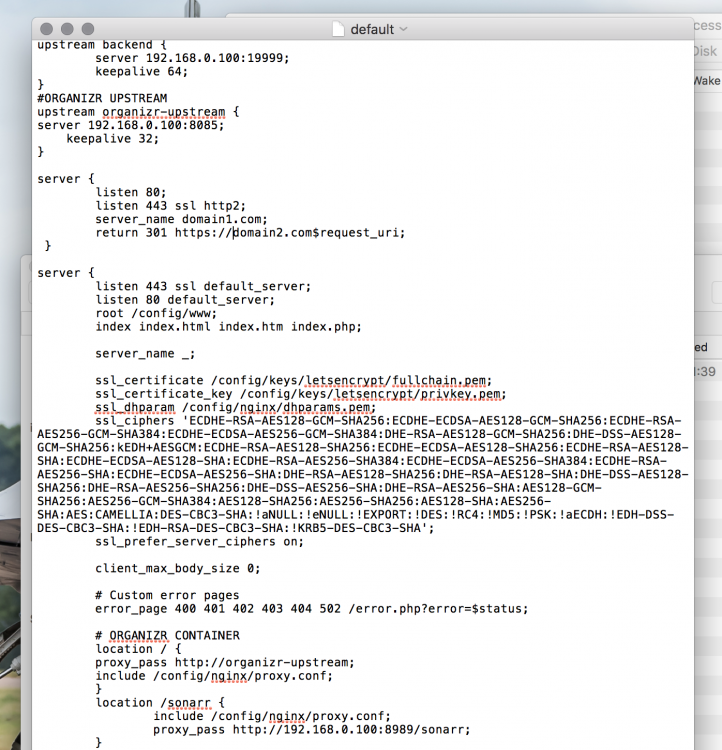Click 'proxy_pass http://192.168.0.100:8989/sonarr;' line
Viewport: 722px width, 750px height.
point(311,729)
